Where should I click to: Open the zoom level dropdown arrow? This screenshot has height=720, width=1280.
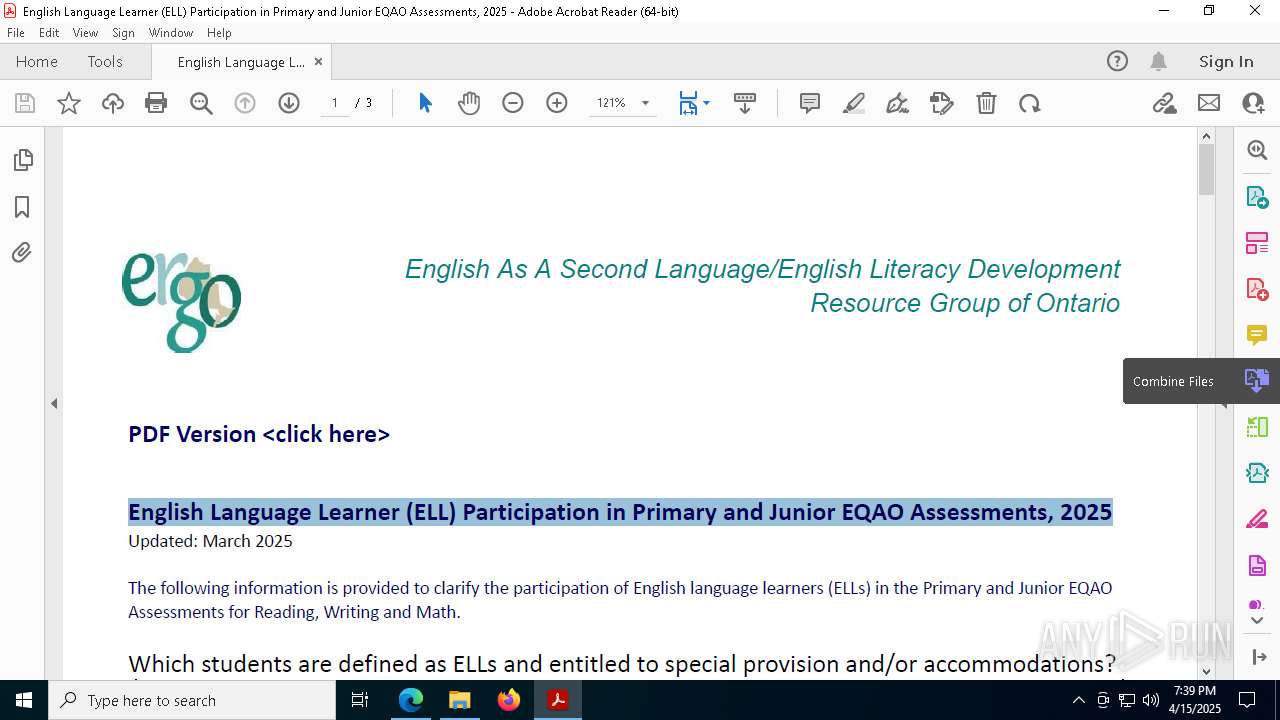click(x=645, y=103)
